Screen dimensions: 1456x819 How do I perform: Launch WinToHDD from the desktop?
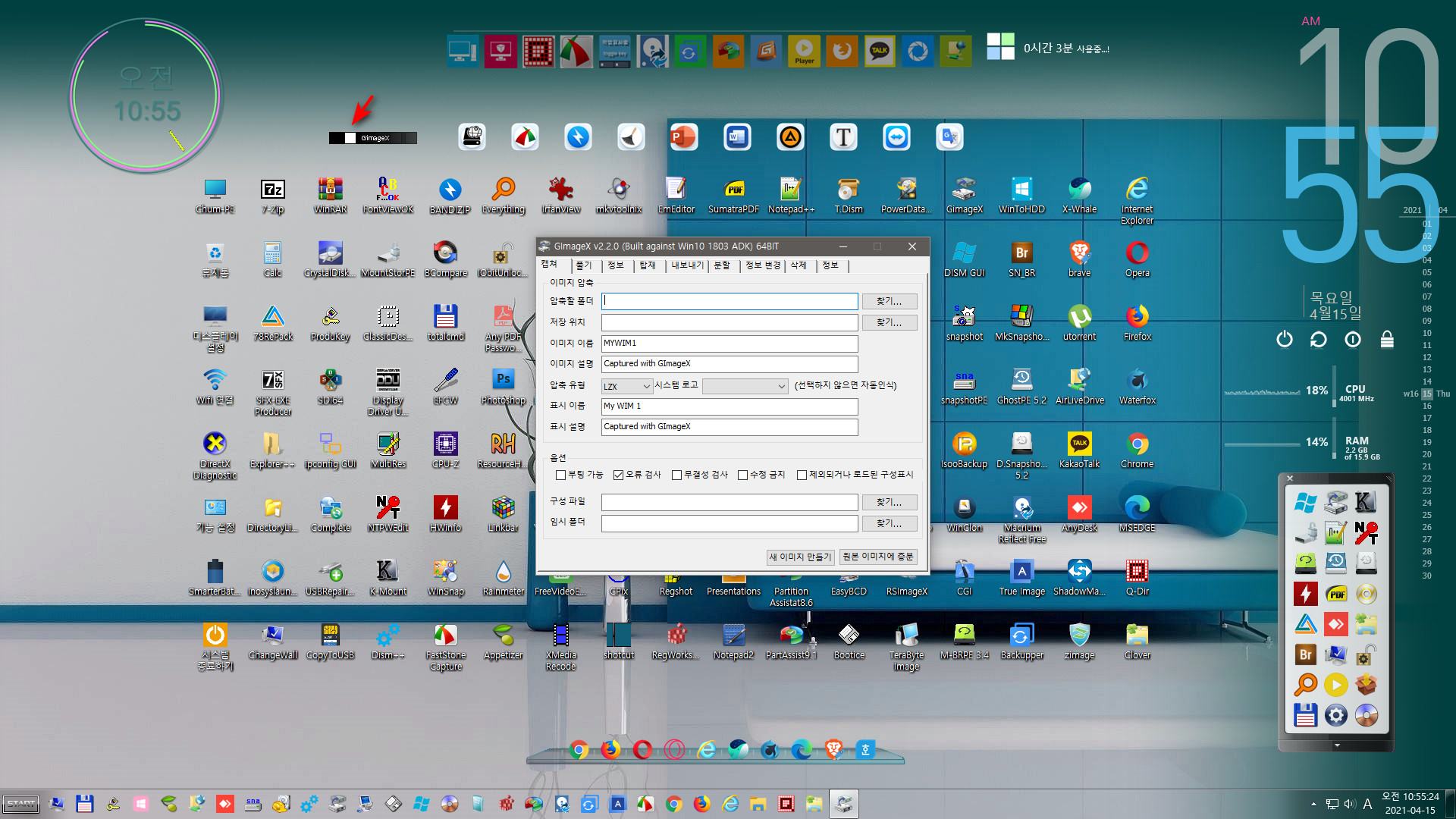(x=1021, y=196)
